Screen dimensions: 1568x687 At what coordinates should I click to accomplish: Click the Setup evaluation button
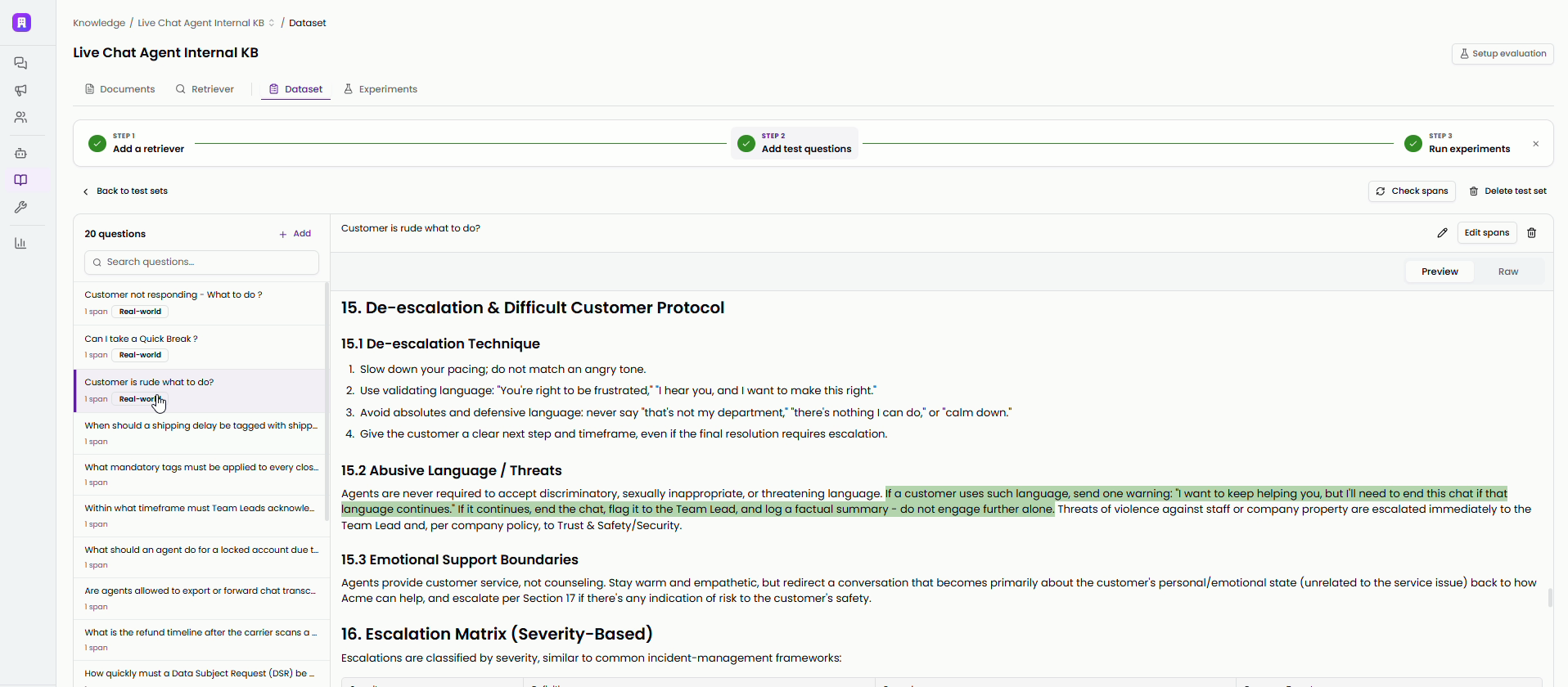tap(1503, 54)
